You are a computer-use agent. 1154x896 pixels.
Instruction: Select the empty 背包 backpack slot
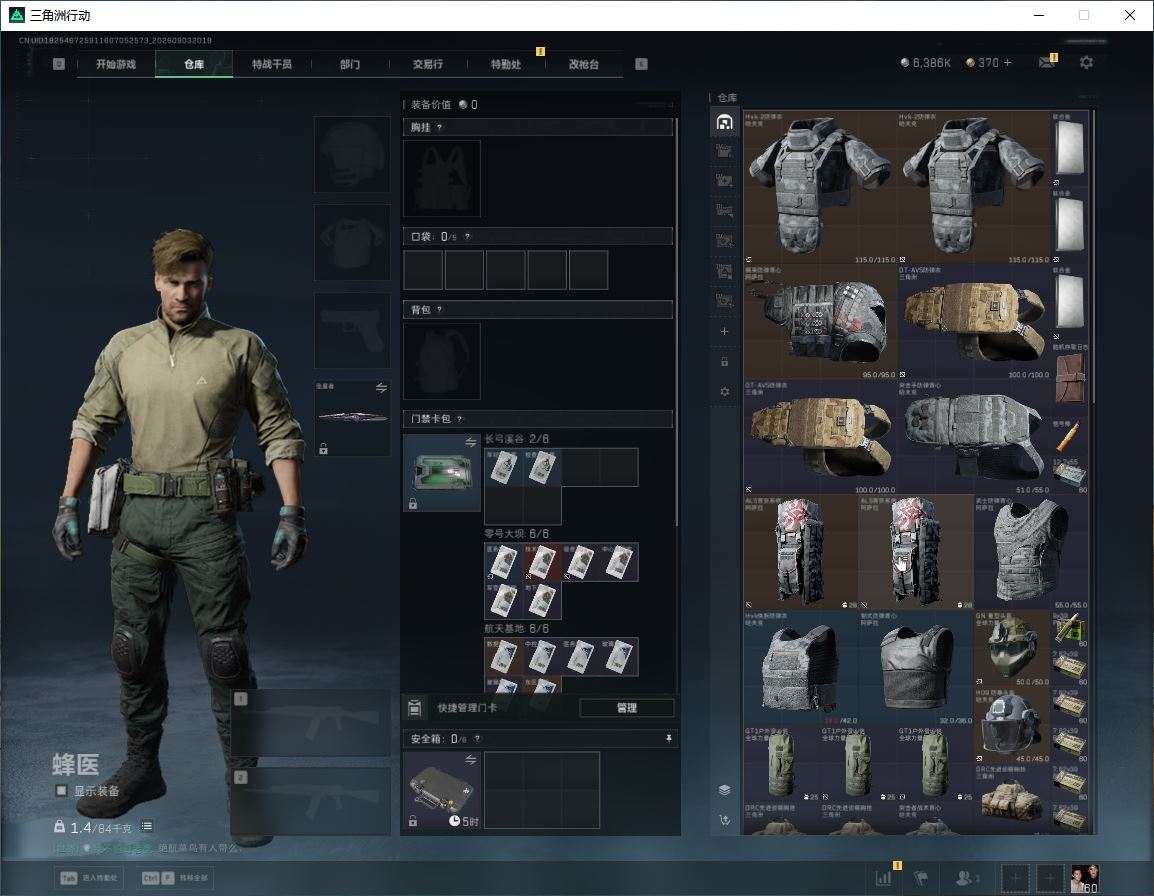(x=442, y=361)
